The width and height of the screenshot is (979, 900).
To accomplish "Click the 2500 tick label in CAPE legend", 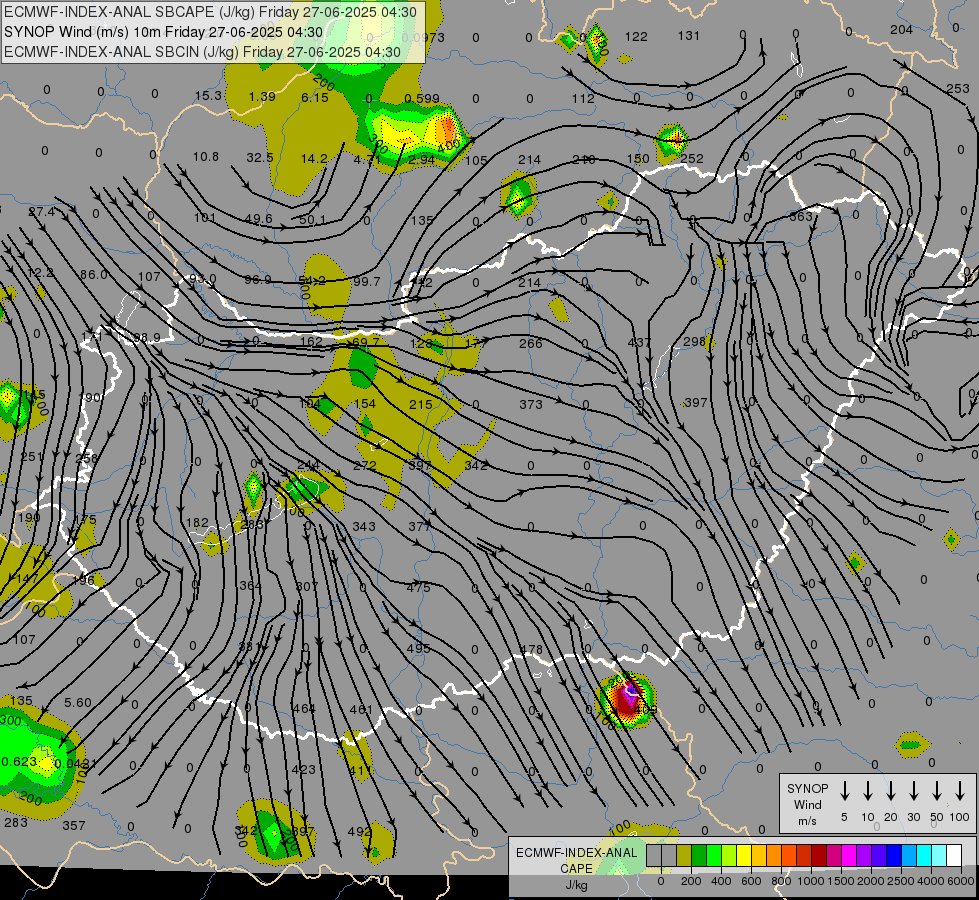I will [x=901, y=881].
